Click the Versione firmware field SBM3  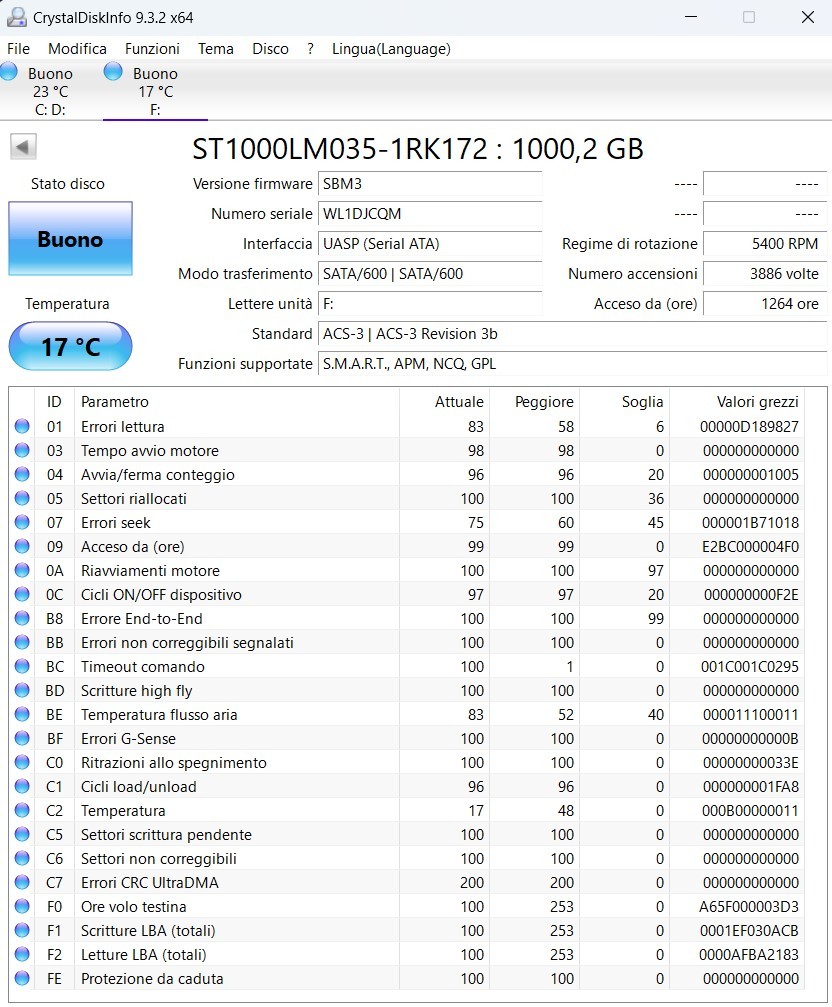click(x=430, y=184)
